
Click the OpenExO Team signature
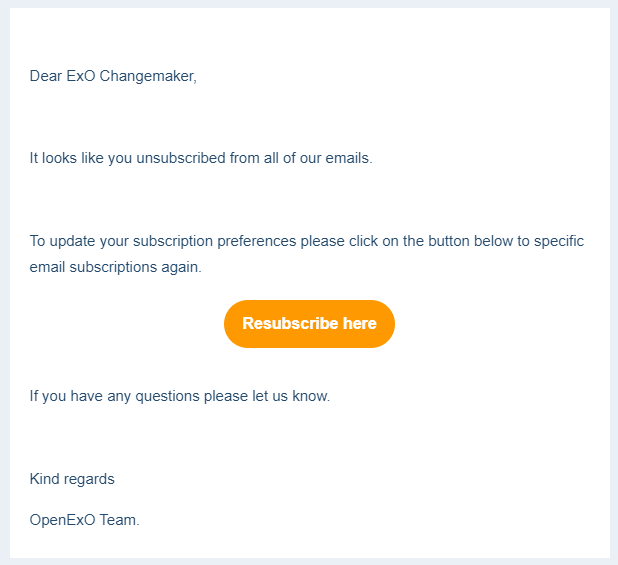(x=85, y=520)
